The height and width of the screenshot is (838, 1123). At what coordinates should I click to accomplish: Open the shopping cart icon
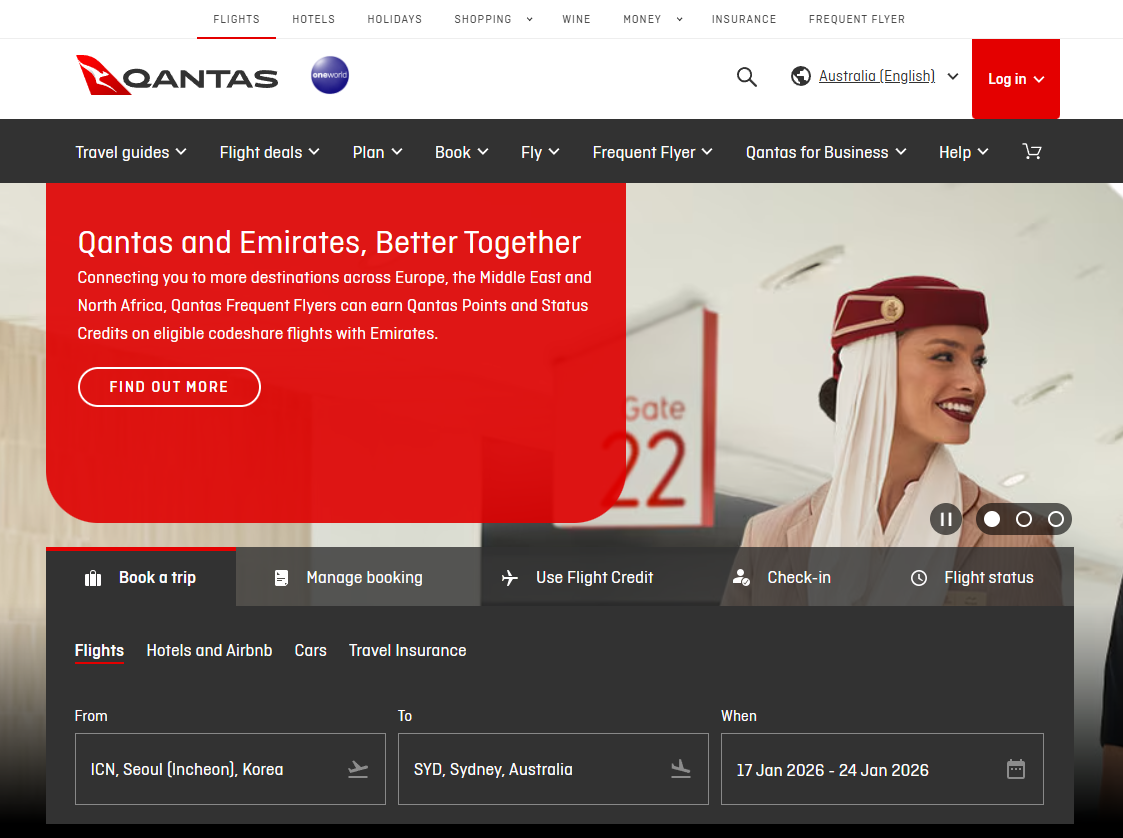[1031, 151]
